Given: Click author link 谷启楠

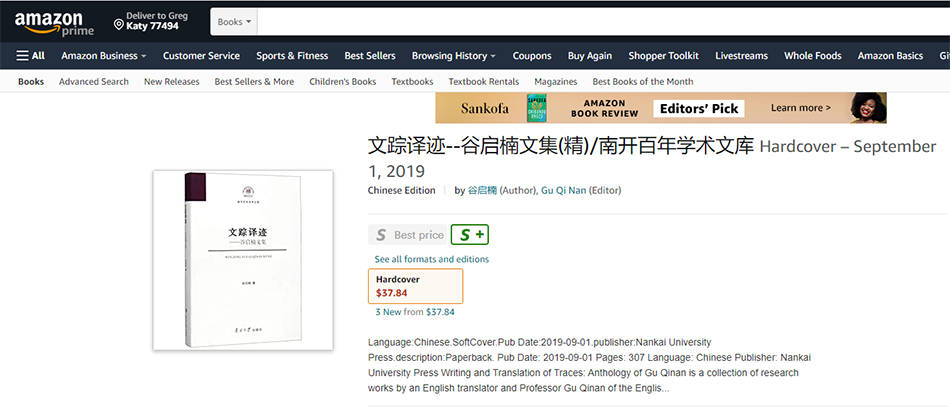Looking at the screenshot, I should tap(482, 190).
